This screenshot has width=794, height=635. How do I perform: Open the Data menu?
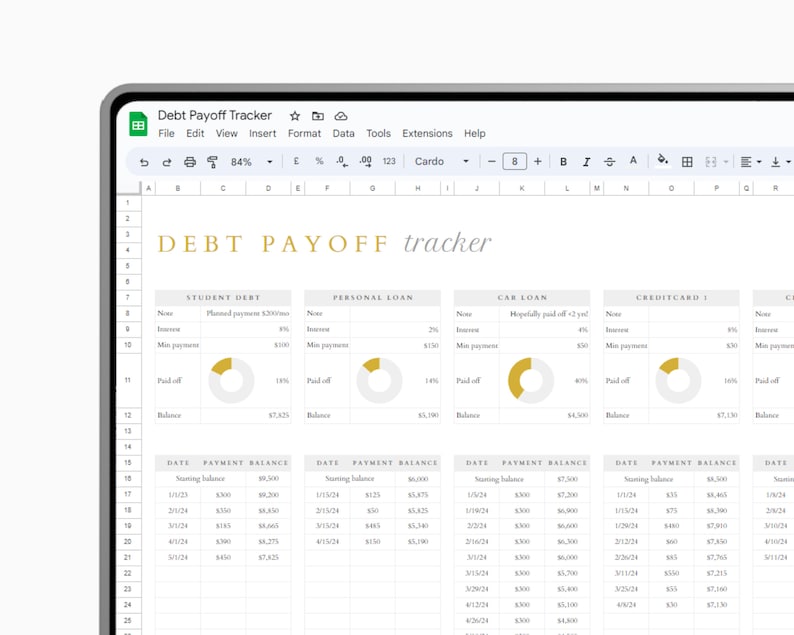click(x=343, y=134)
